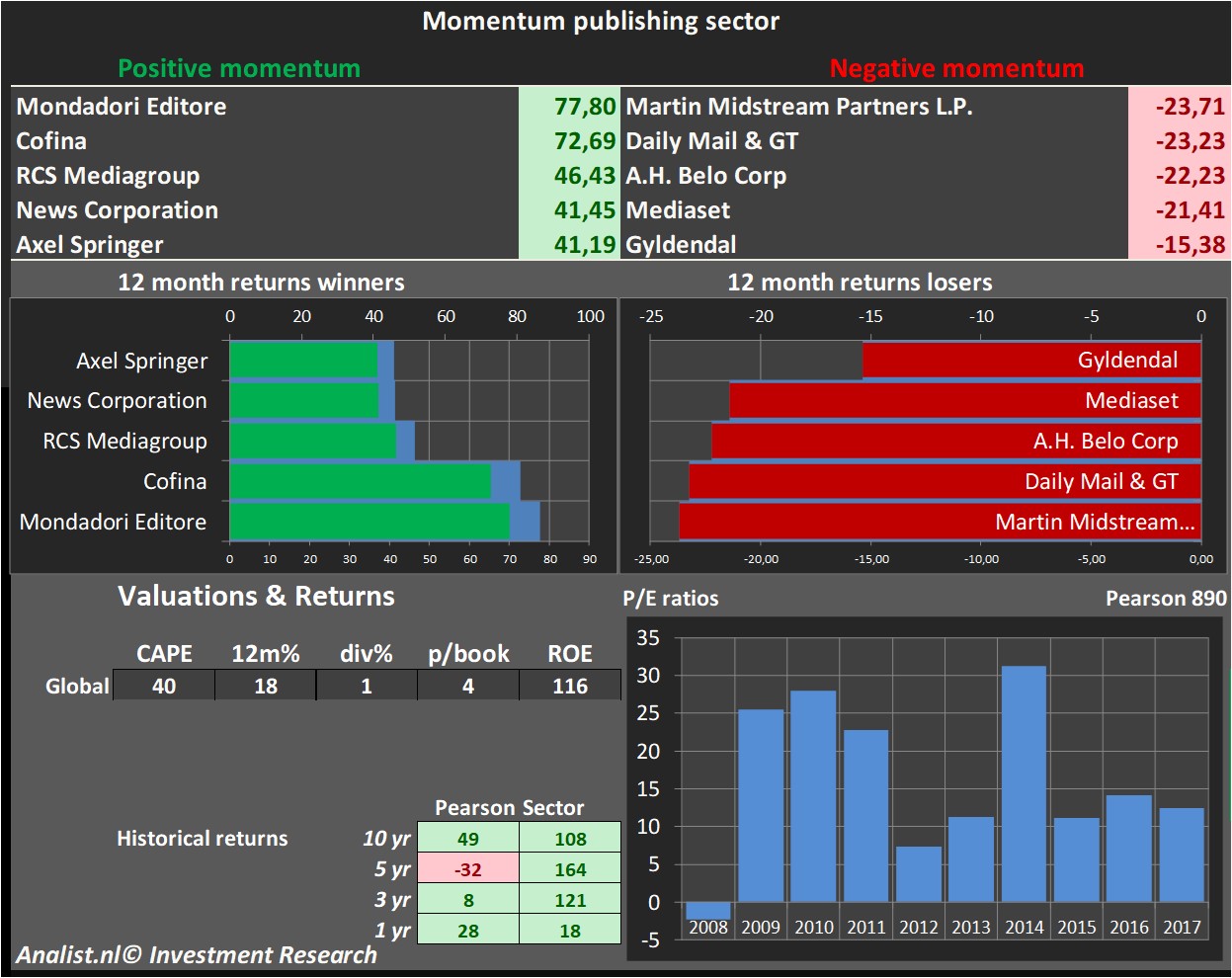Click the Negative momentum heading
This screenshot has height=978, width=1232.
pos(956,68)
